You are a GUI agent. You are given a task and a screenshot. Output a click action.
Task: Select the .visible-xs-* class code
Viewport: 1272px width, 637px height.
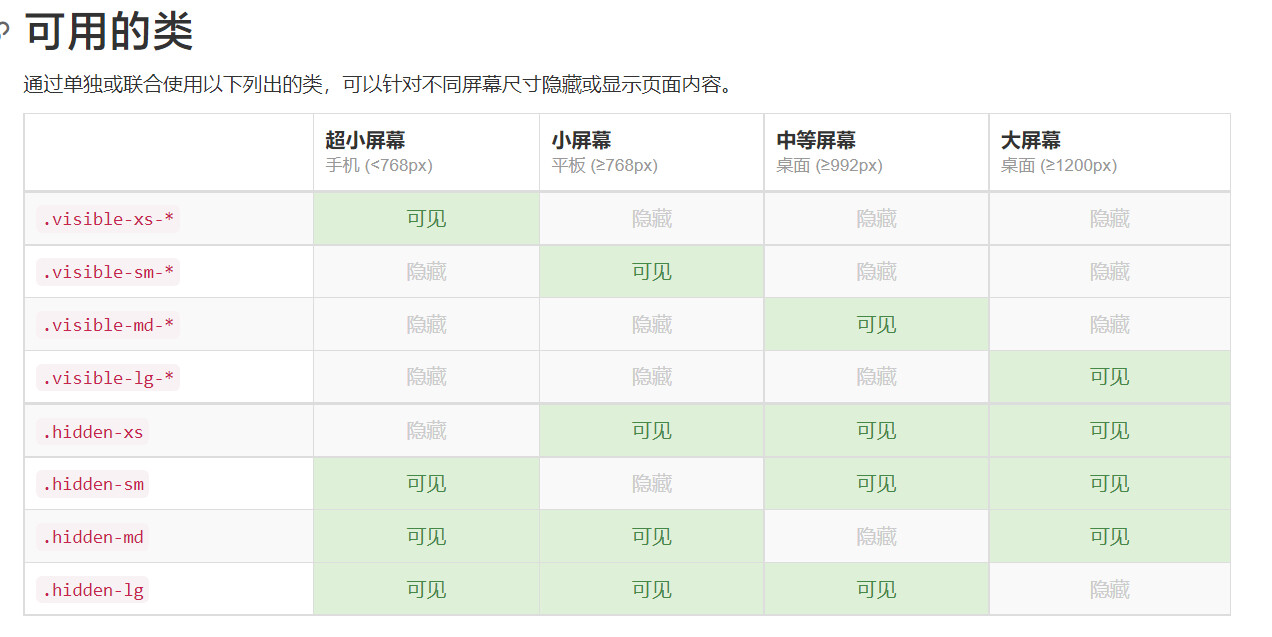click(108, 219)
